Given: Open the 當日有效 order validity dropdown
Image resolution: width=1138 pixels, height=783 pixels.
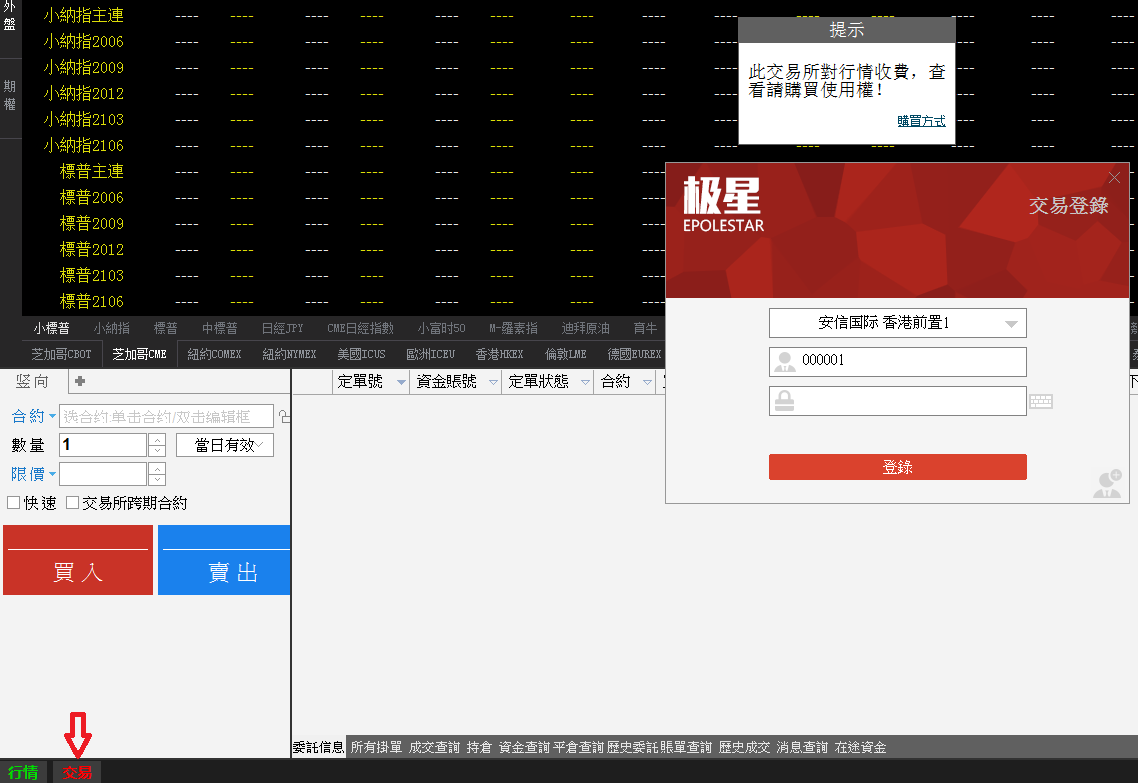Looking at the screenshot, I should point(224,444).
